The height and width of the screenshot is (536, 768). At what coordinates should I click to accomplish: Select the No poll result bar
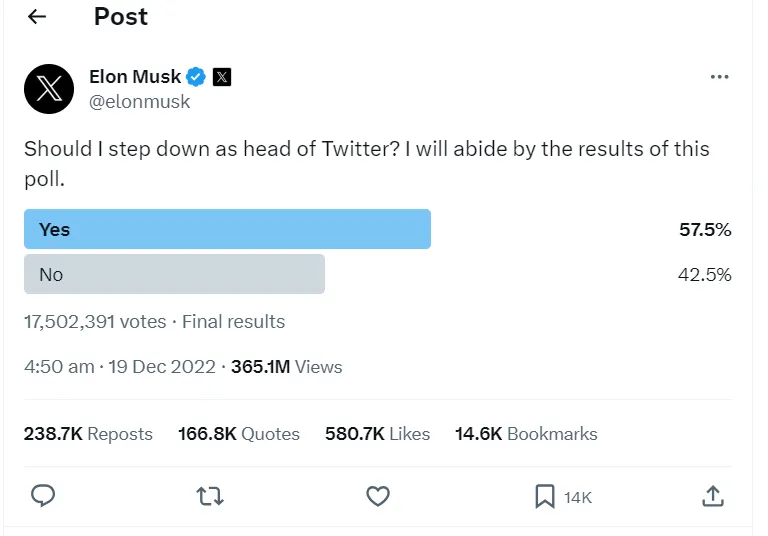[174, 274]
